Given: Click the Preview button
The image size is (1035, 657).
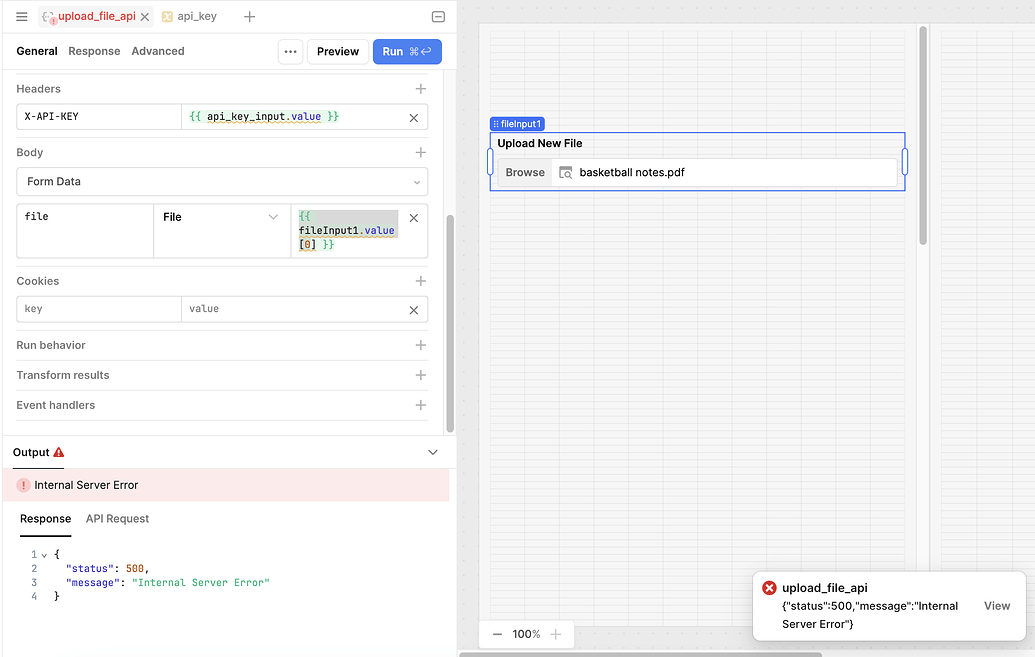Looking at the screenshot, I should 338,52.
